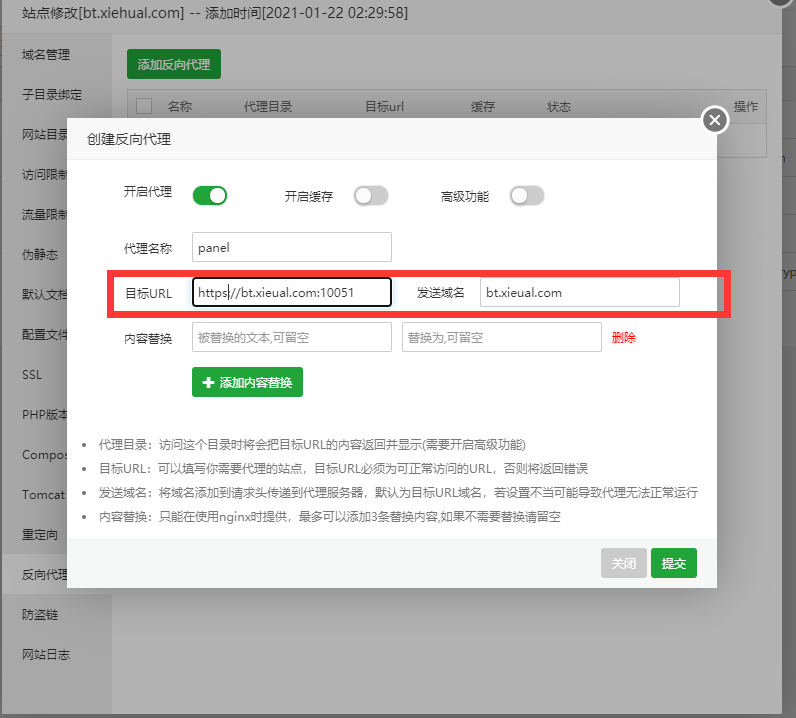Open 配置文件 sidebar item

tap(45, 335)
